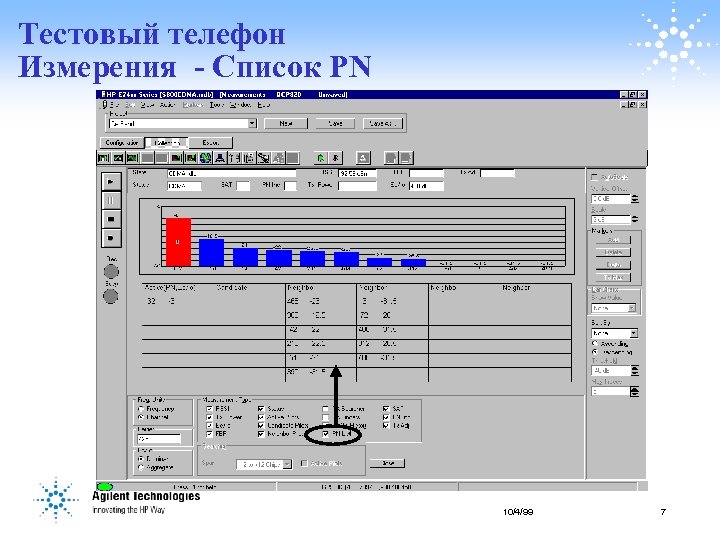720x540 pixels.
Task: Click the Tx Power value field
Action: [x=357, y=186]
